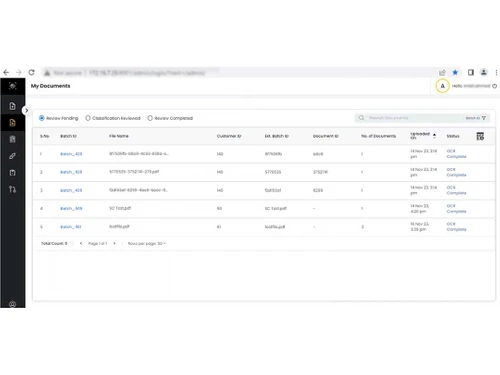Screen dimensions: 500x375
Task: Toggle sort arrow on Uploaded On column
Action: [x=434, y=135]
